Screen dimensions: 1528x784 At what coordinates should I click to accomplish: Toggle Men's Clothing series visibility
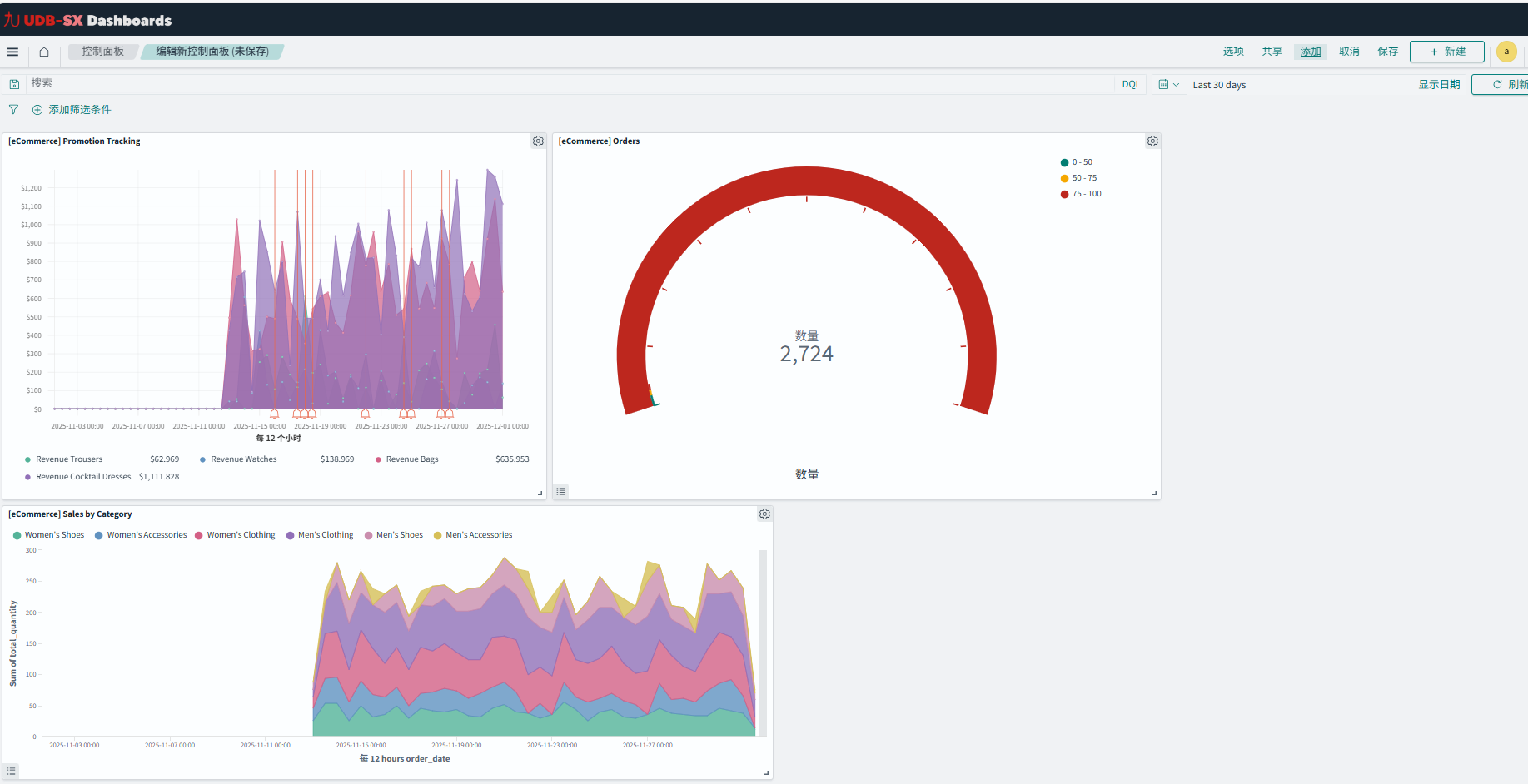tap(325, 535)
